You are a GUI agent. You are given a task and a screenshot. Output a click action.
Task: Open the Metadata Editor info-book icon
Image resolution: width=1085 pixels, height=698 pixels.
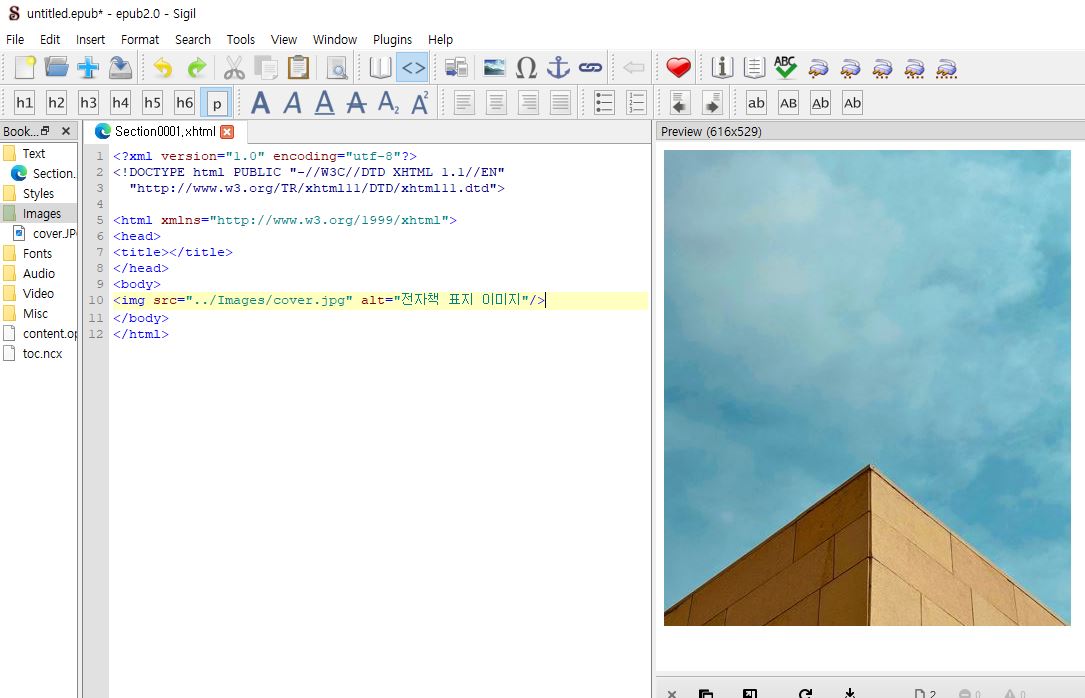click(x=722, y=68)
